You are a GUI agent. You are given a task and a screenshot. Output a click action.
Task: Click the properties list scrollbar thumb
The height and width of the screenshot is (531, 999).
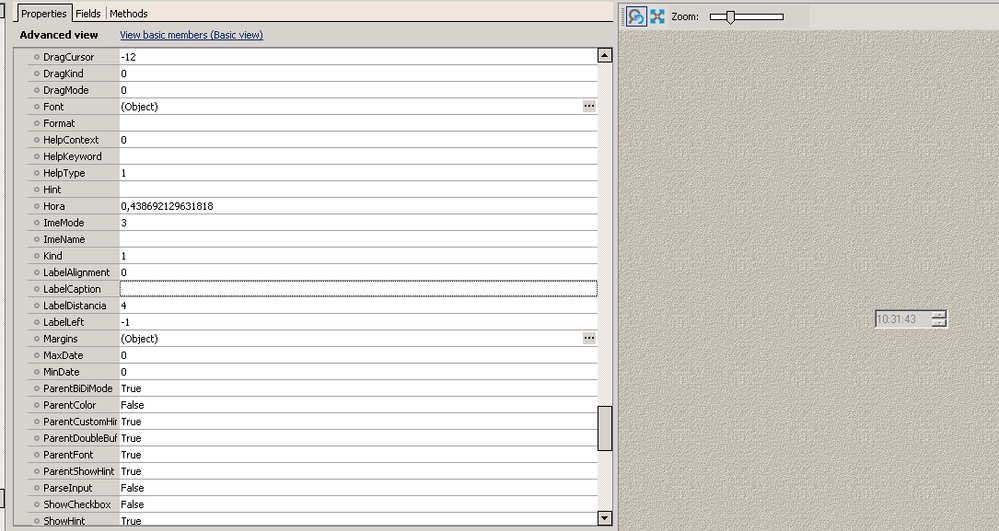tap(605, 428)
